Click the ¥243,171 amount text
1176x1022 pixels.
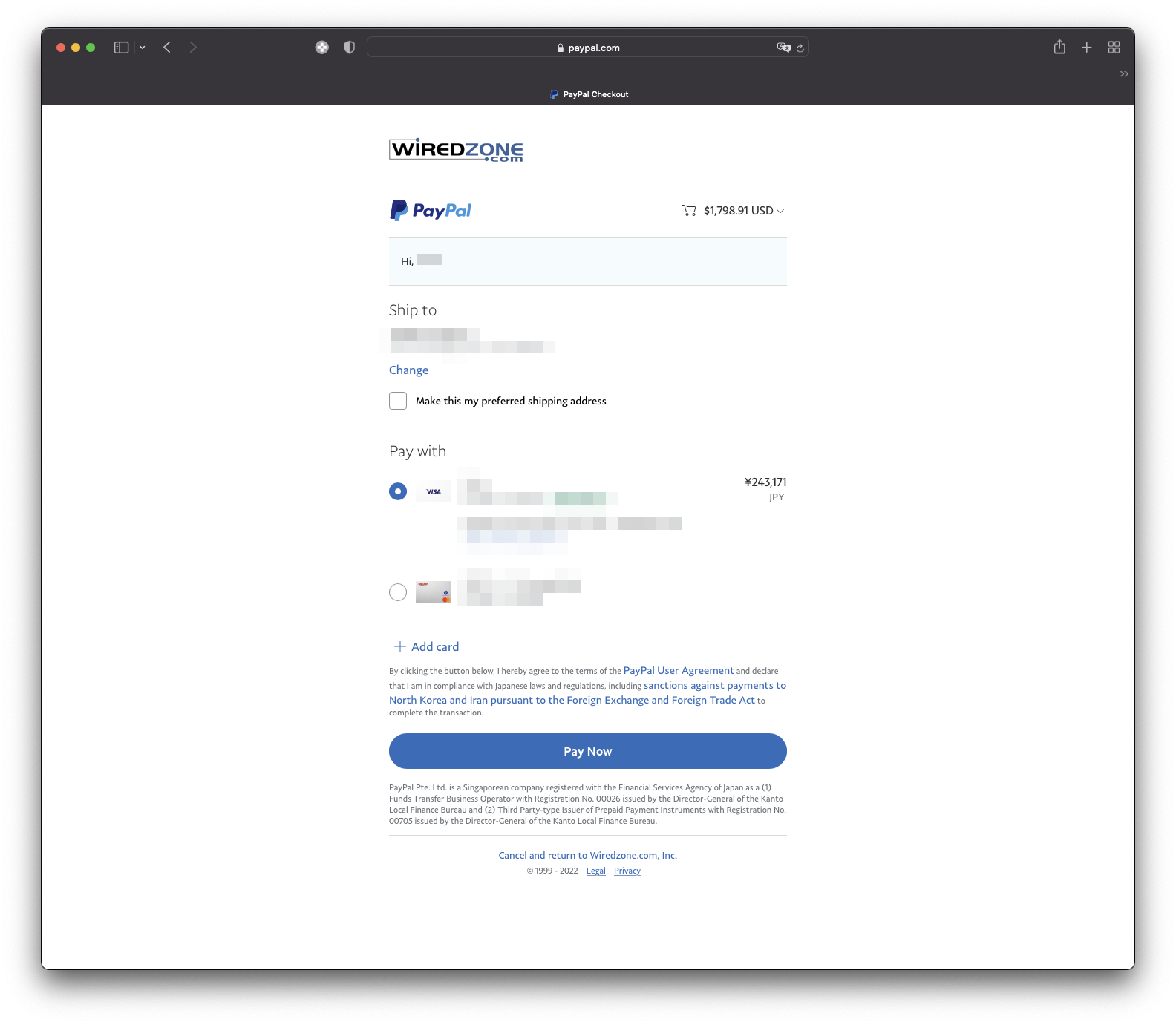tap(765, 482)
